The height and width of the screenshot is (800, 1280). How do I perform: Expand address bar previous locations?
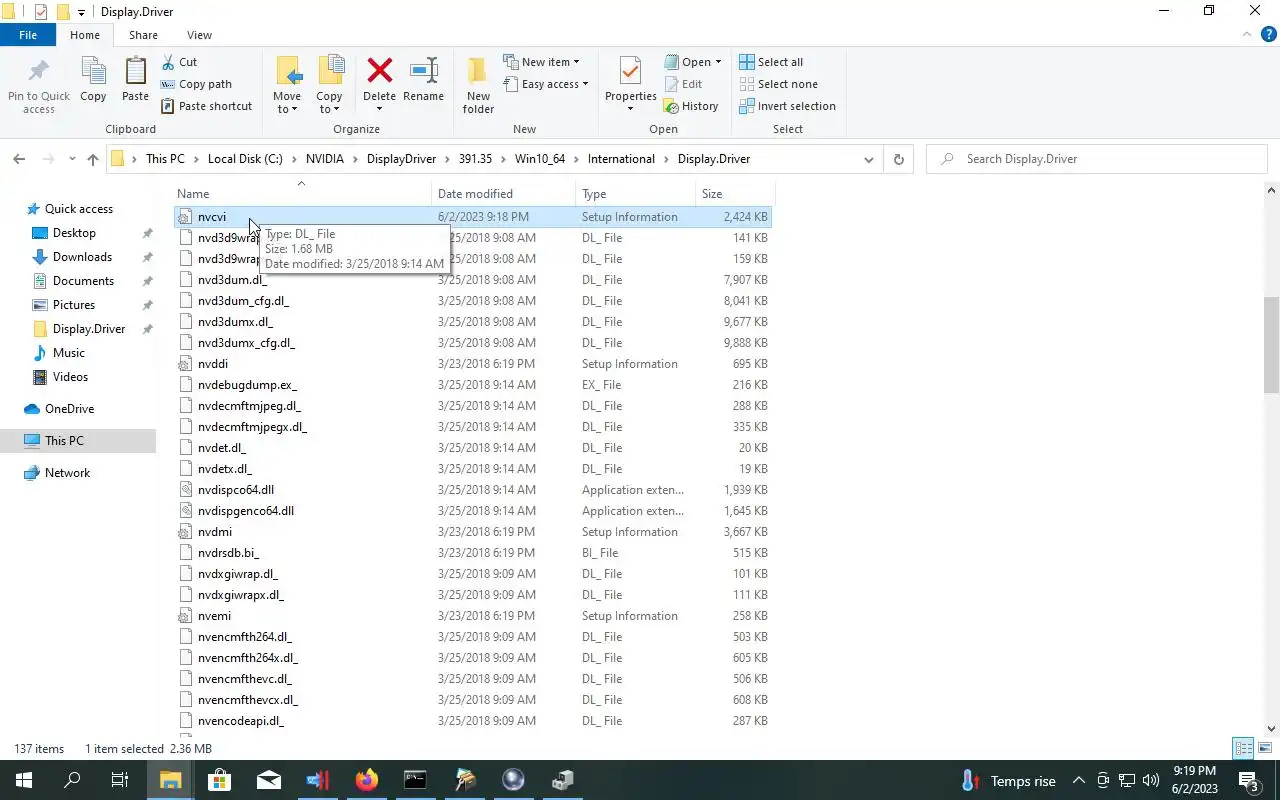click(x=868, y=159)
